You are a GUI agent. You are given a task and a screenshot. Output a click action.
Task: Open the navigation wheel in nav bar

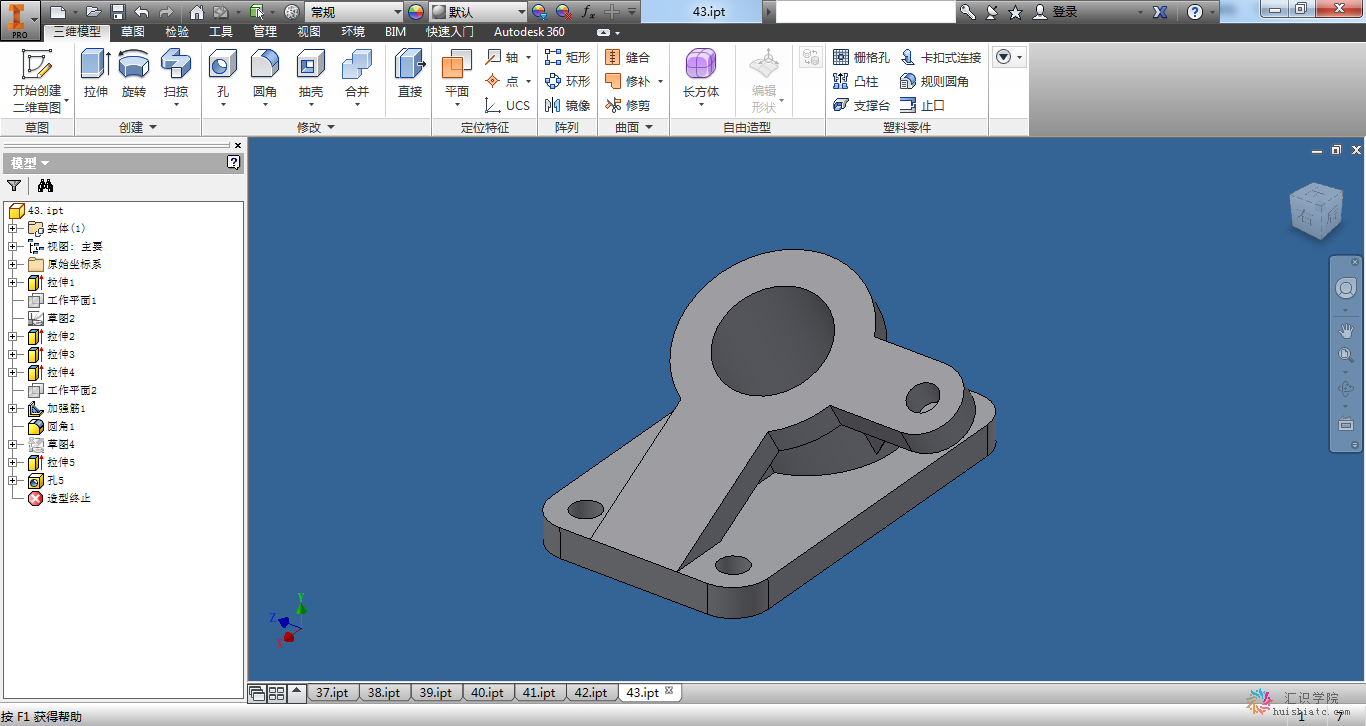1346,288
